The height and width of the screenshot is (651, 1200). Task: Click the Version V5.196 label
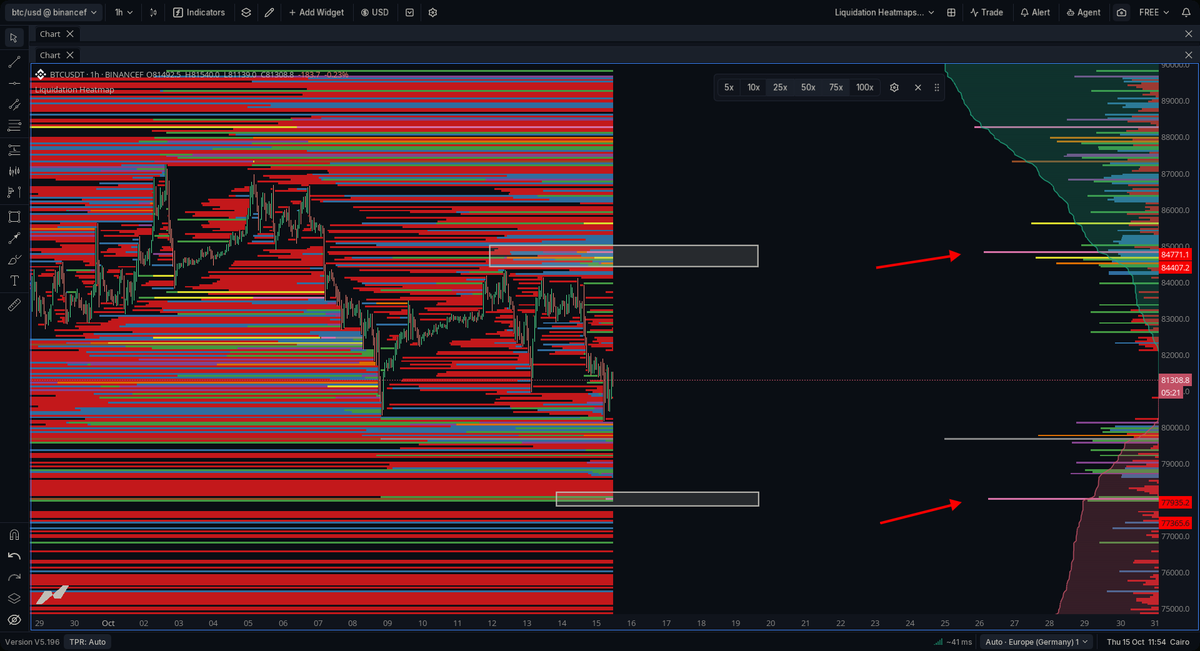click(x=31, y=642)
